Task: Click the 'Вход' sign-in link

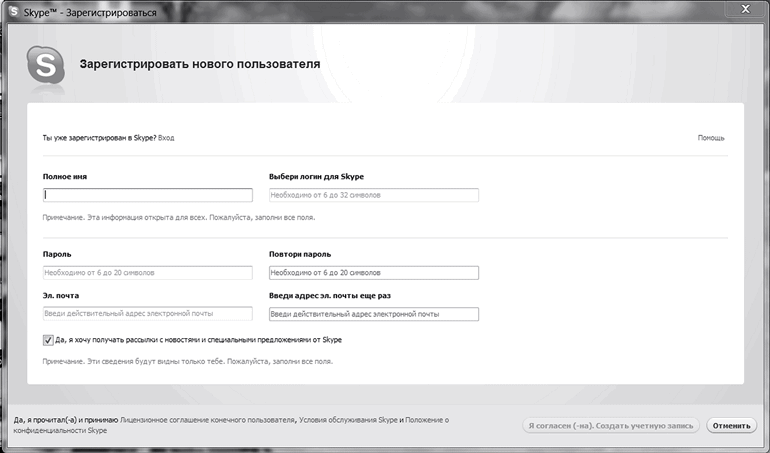Action: pos(166,138)
